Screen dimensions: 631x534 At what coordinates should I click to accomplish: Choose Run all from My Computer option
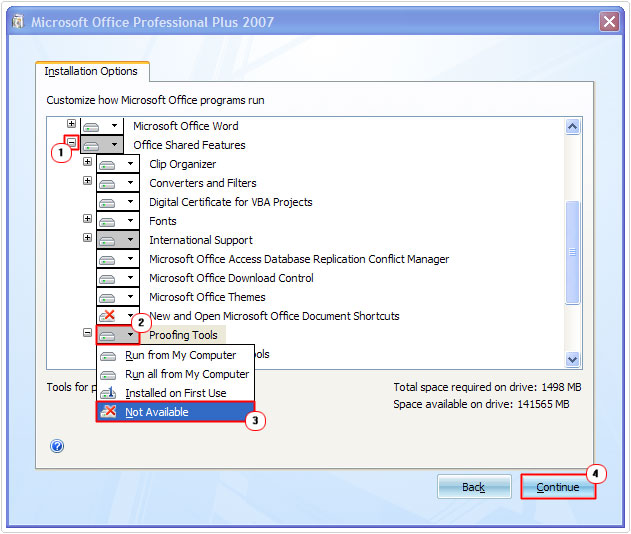[175, 374]
